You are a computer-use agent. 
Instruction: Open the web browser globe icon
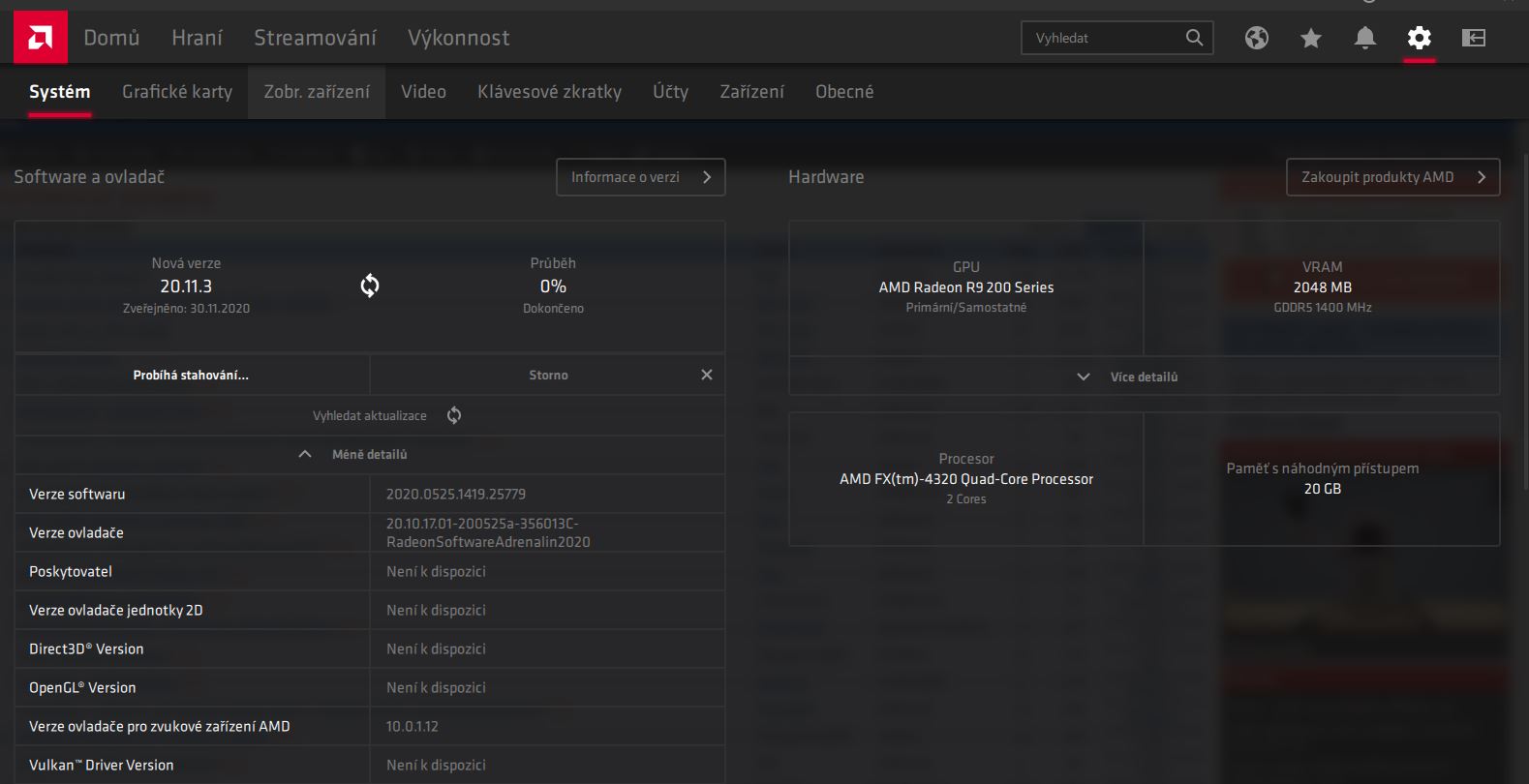point(1257,38)
